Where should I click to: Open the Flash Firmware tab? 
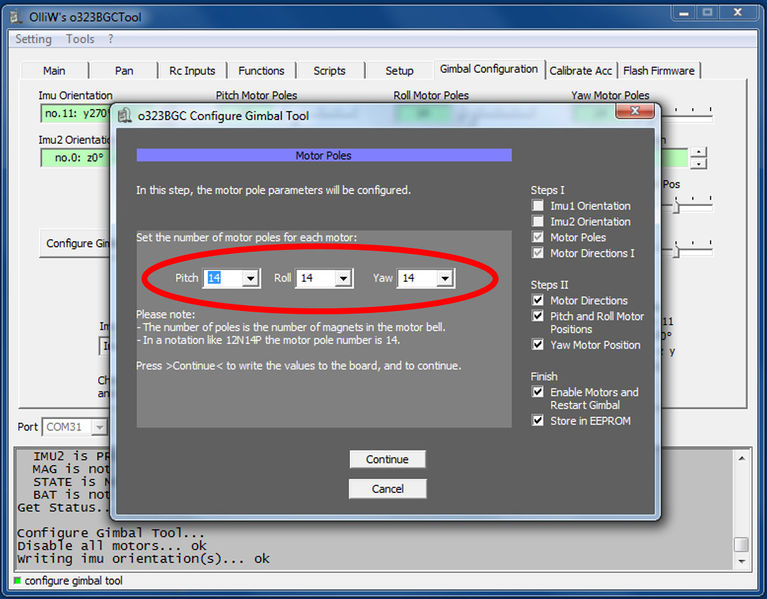pos(660,71)
